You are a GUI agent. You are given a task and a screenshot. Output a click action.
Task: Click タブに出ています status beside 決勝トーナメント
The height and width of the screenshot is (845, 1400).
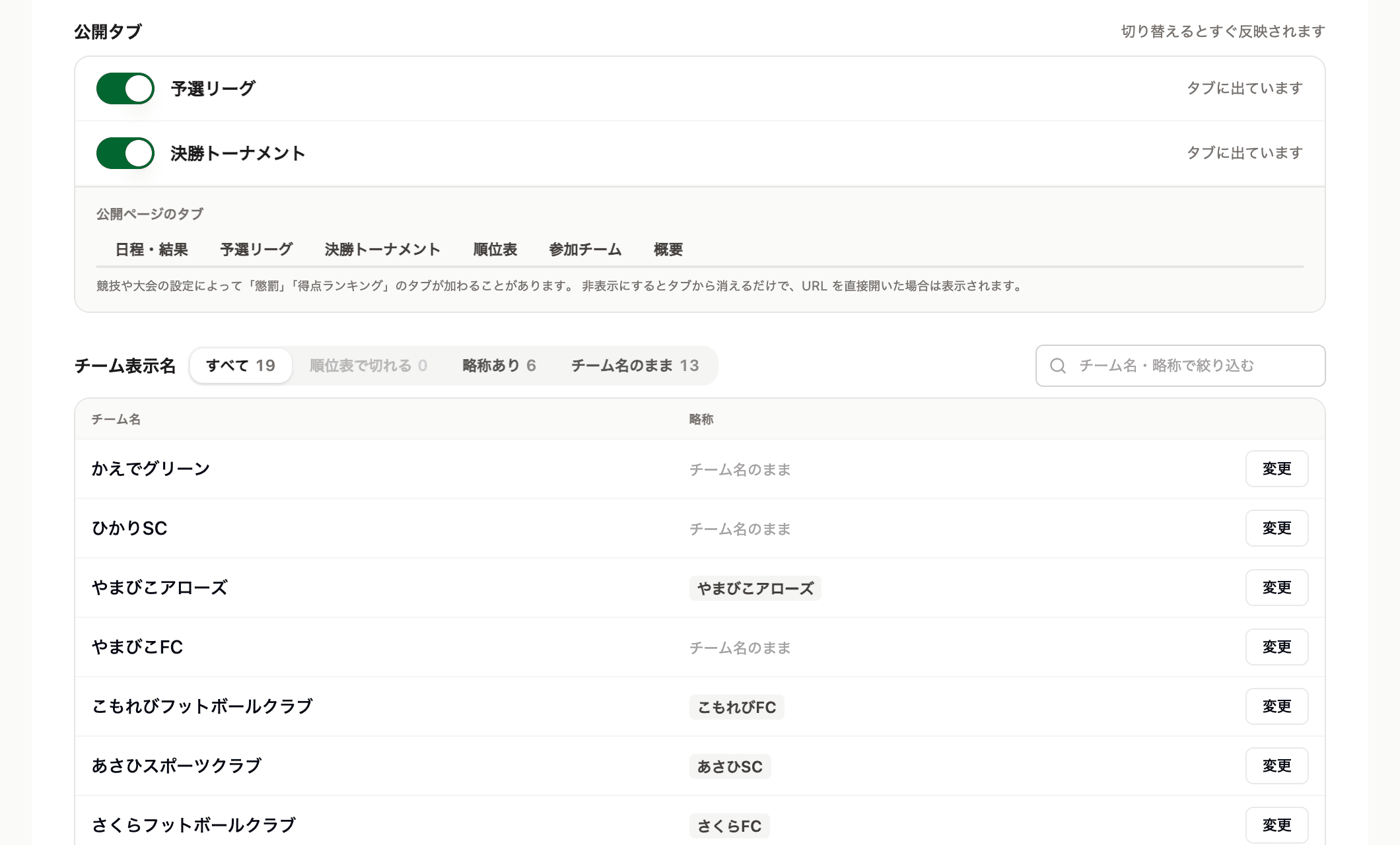(x=1245, y=153)
